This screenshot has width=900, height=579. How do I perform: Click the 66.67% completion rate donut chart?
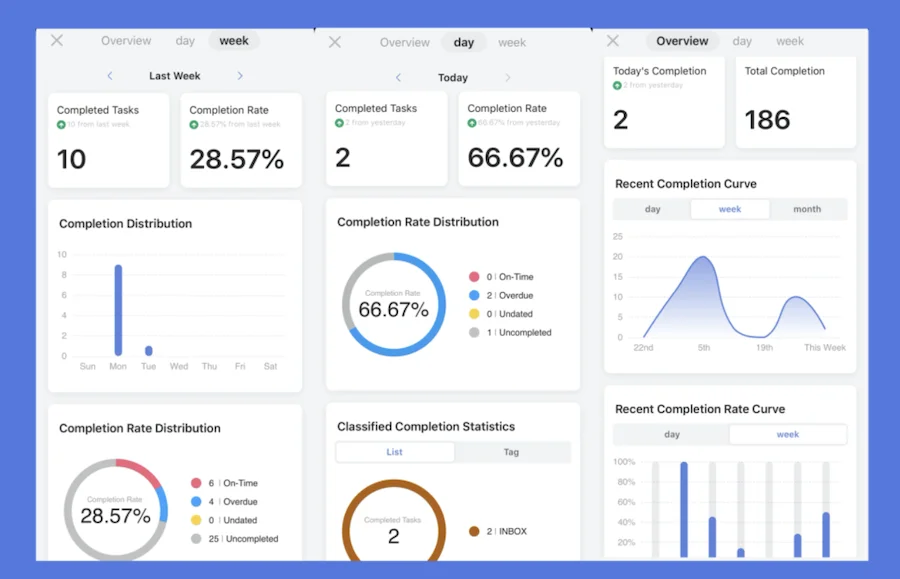394,304
